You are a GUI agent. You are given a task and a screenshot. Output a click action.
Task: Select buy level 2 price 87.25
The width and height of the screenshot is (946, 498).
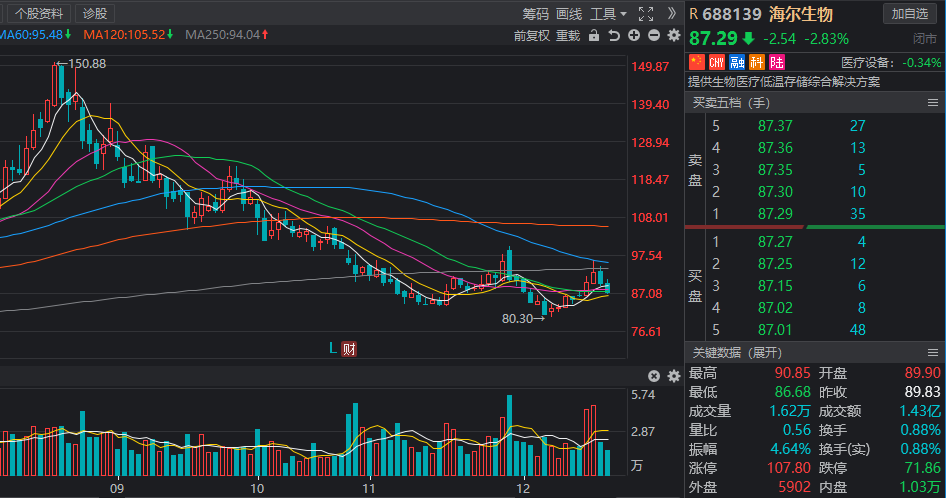click(775, 264)
